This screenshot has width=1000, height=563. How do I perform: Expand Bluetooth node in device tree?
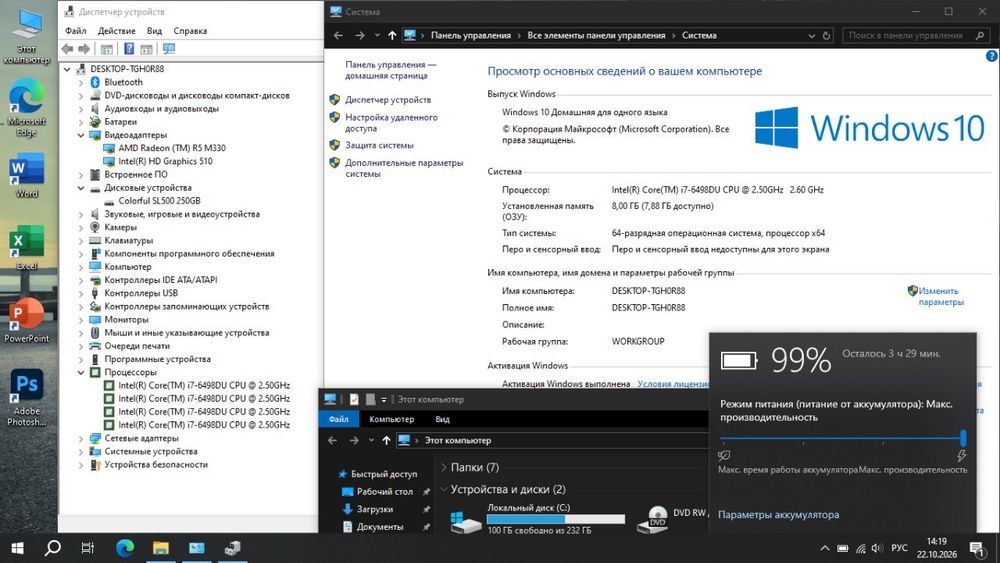[x=81, y=82]
